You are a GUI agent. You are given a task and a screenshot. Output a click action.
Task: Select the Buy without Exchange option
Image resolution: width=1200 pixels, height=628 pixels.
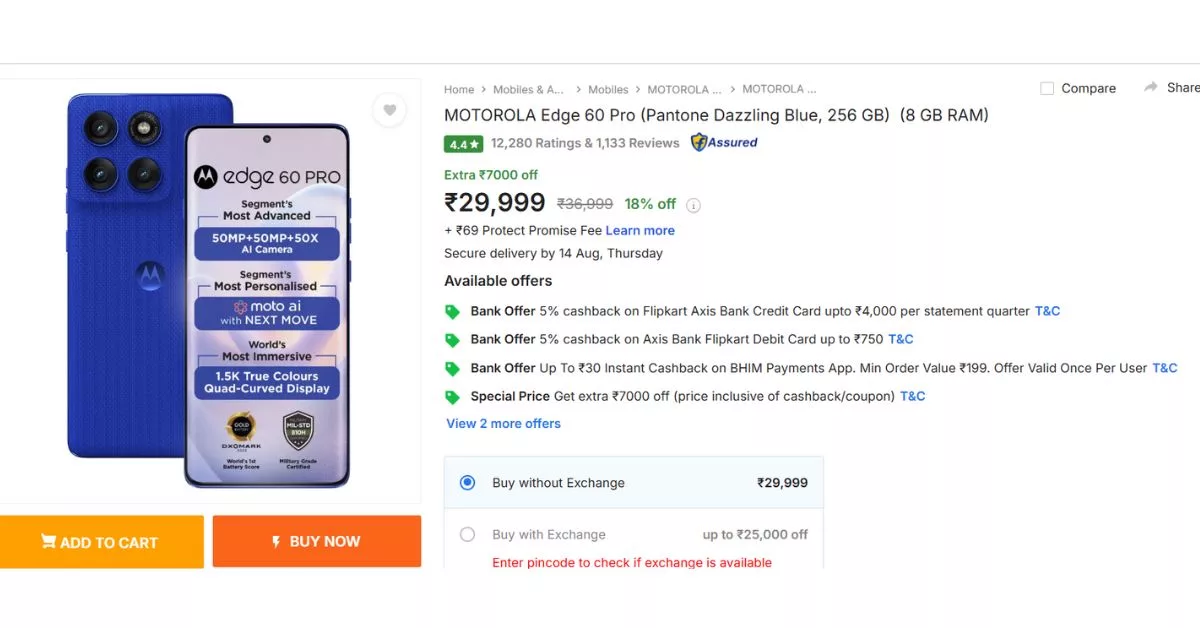click(x=466, y=482)
